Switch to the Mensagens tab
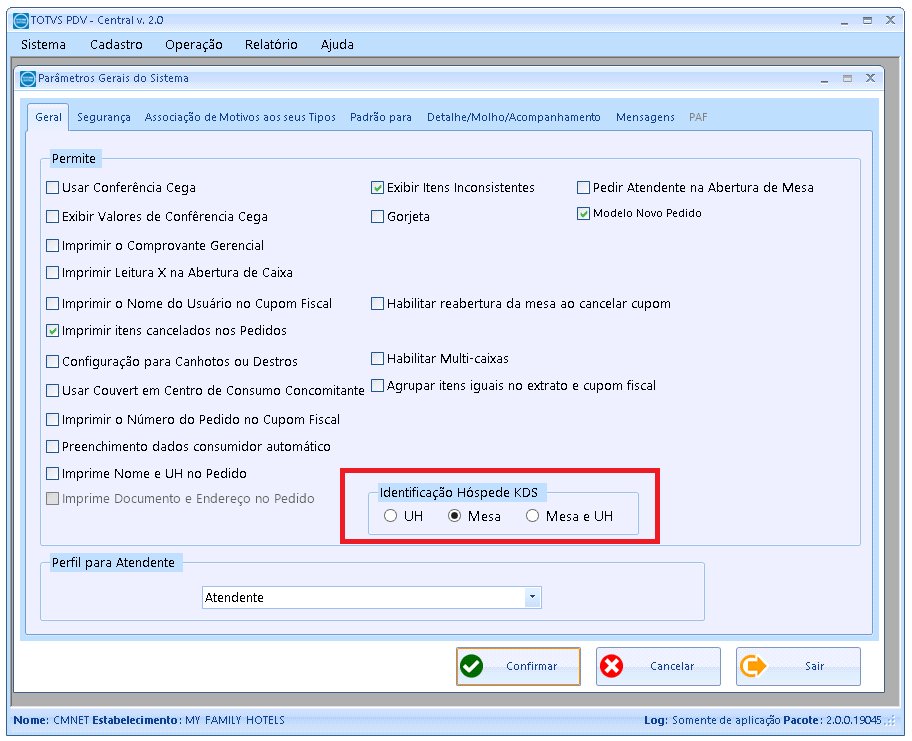 click(x=645, y=117)
